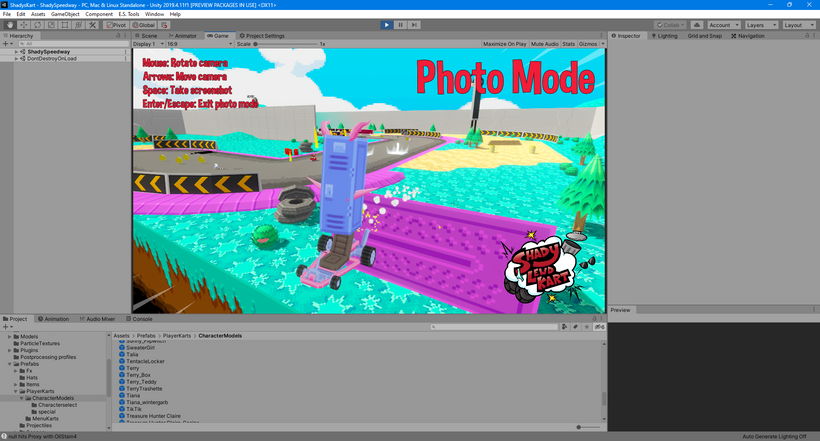Open the 16:9 aspect ratio dropdown
The image size is (820, 441).
199,44
